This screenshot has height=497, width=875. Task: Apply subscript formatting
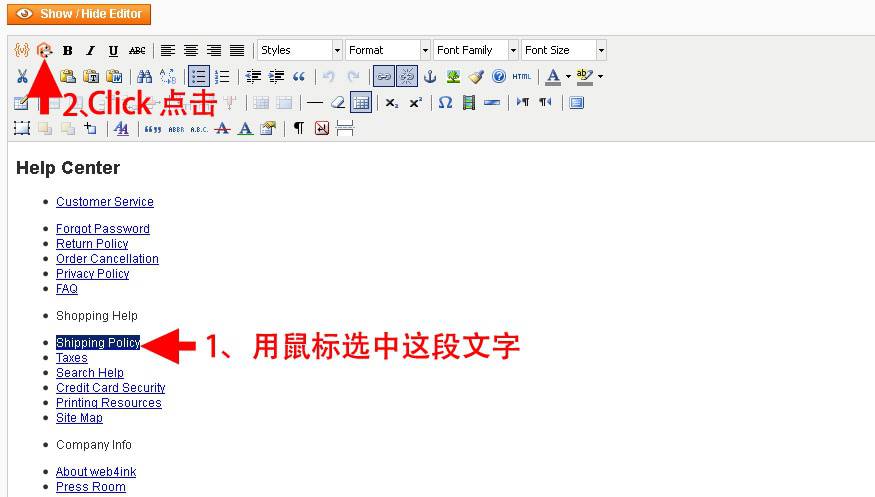tap(392, 103)
